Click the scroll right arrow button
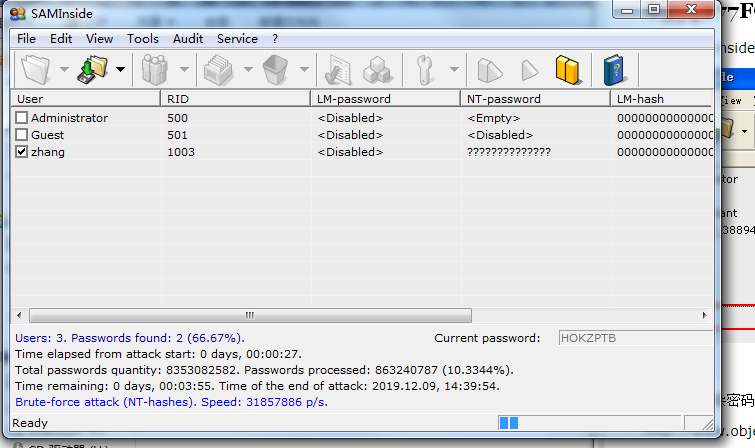This screenshot has width=755, height=448. [x=704, y=316]
